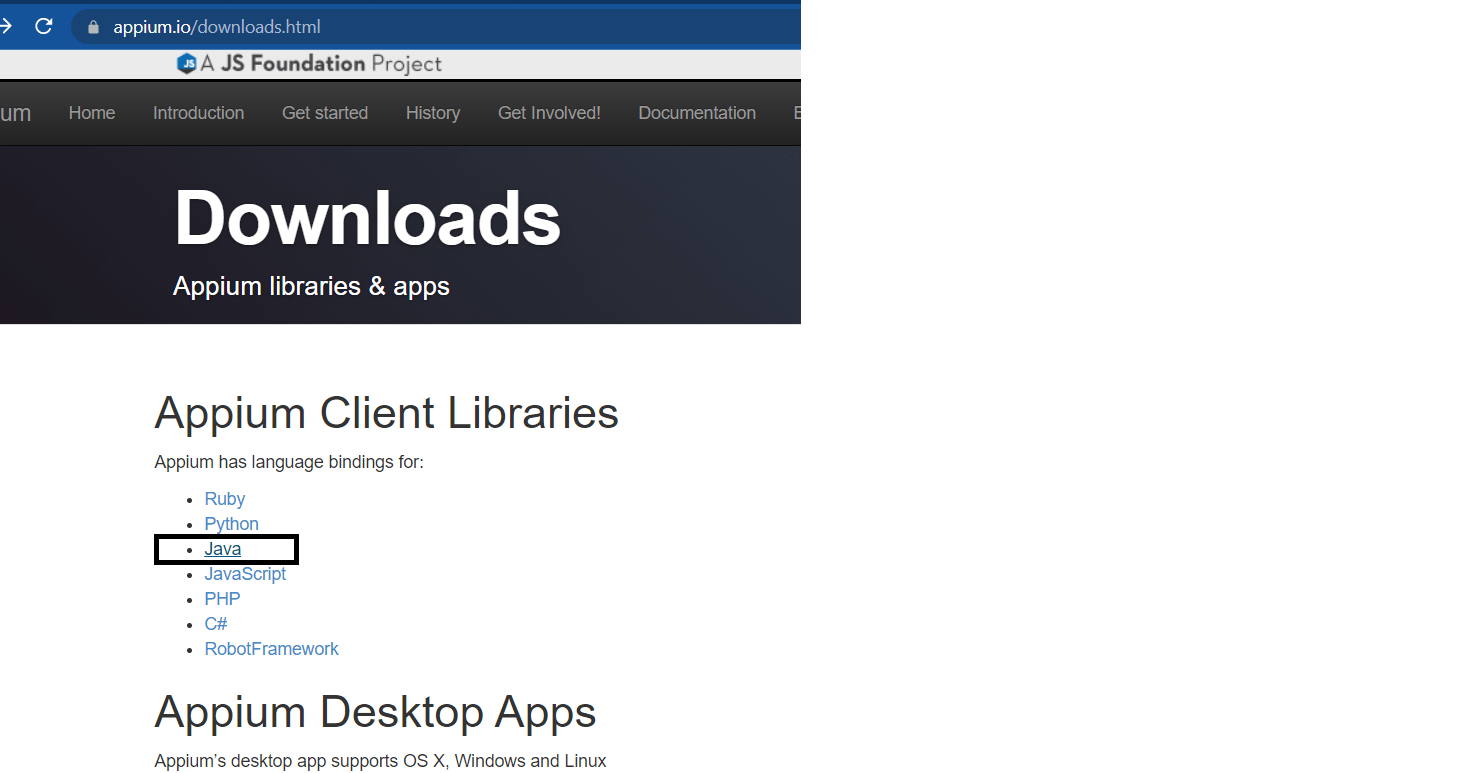1460x773 pixels.
Task: Open the History navigation item
Action: click(x=432, y=113)
